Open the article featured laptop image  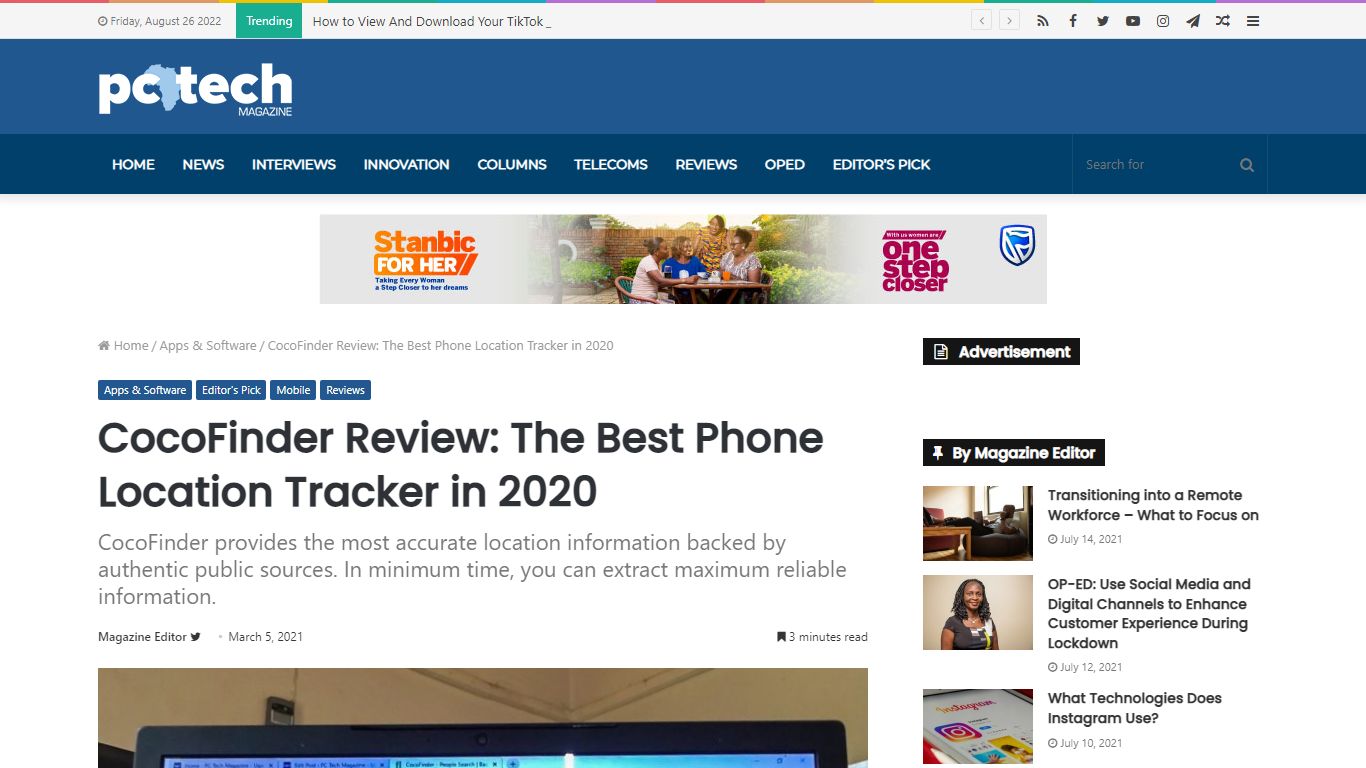(x=483, y=718)
